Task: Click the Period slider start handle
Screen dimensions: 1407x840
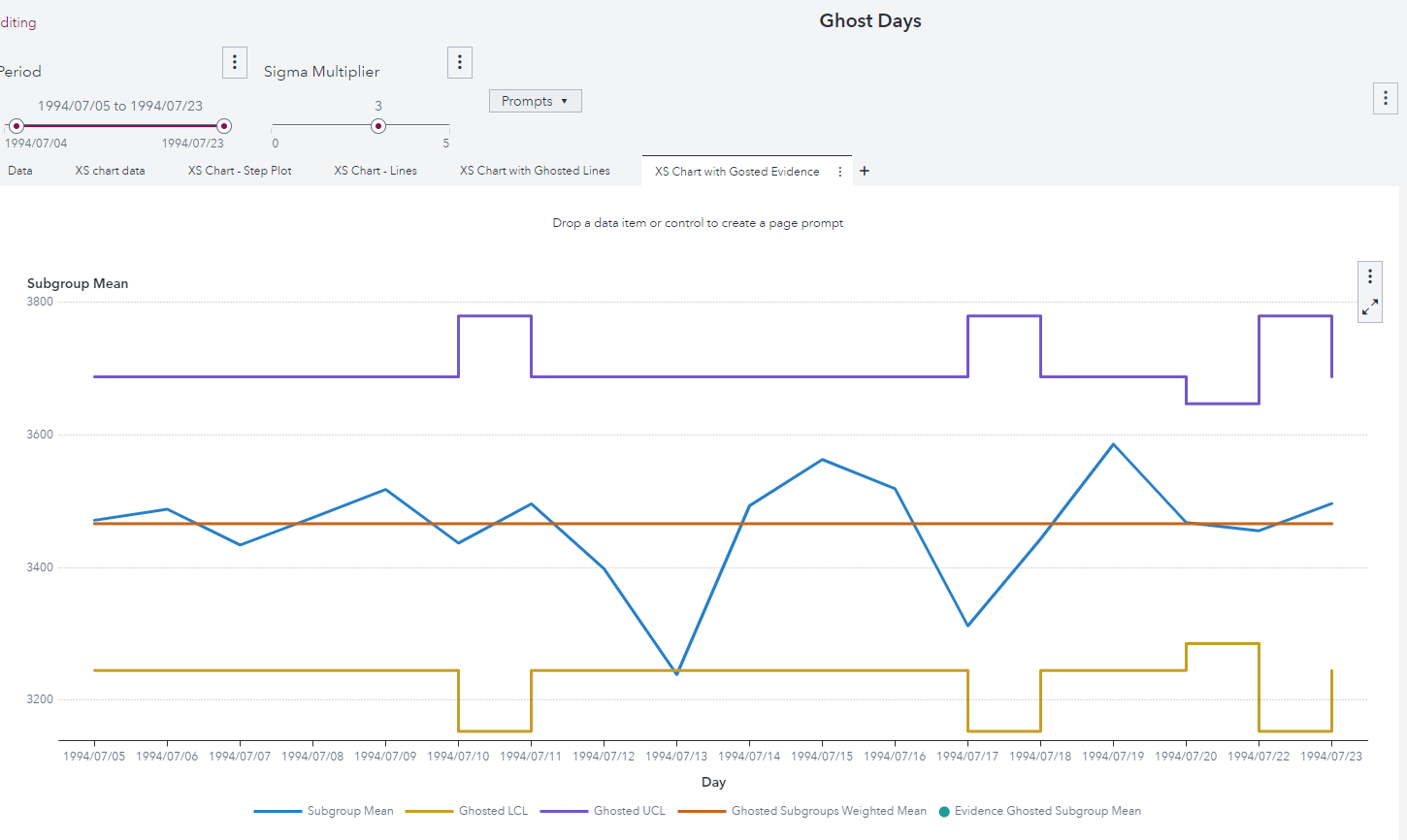Action: (16, 126)
